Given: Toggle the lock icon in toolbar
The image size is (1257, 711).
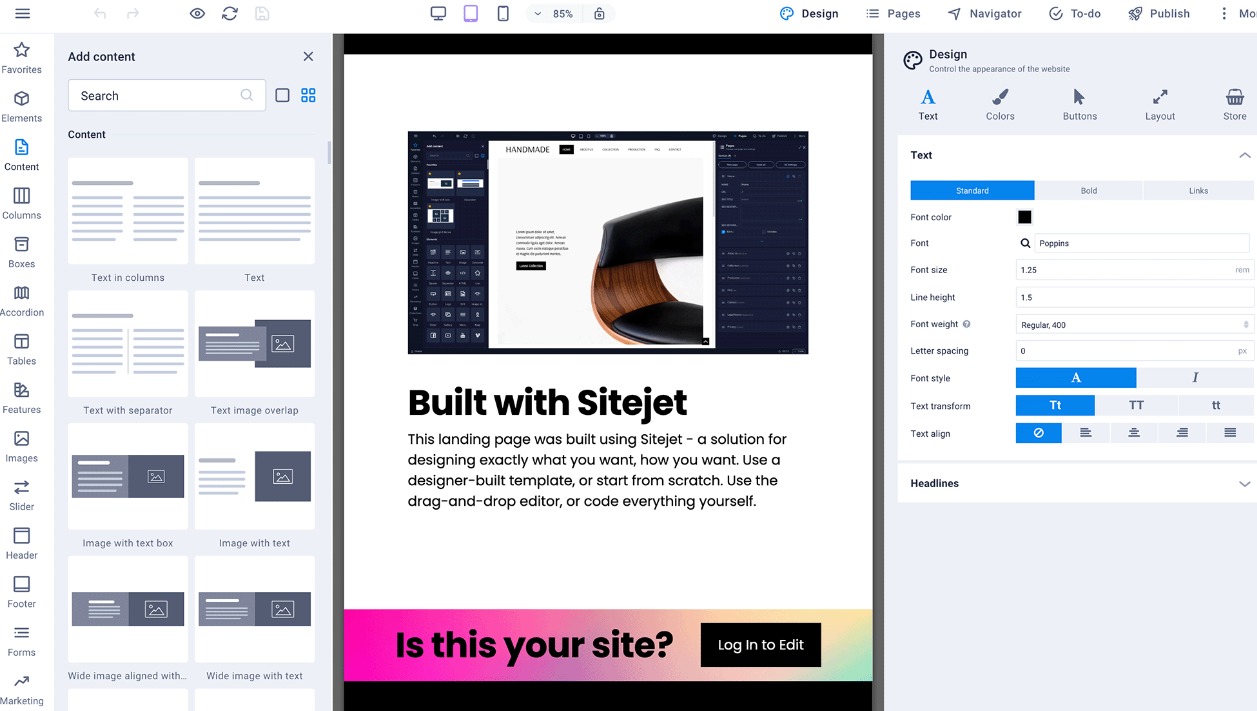Looking at the screenshot, I should (599, 13).
